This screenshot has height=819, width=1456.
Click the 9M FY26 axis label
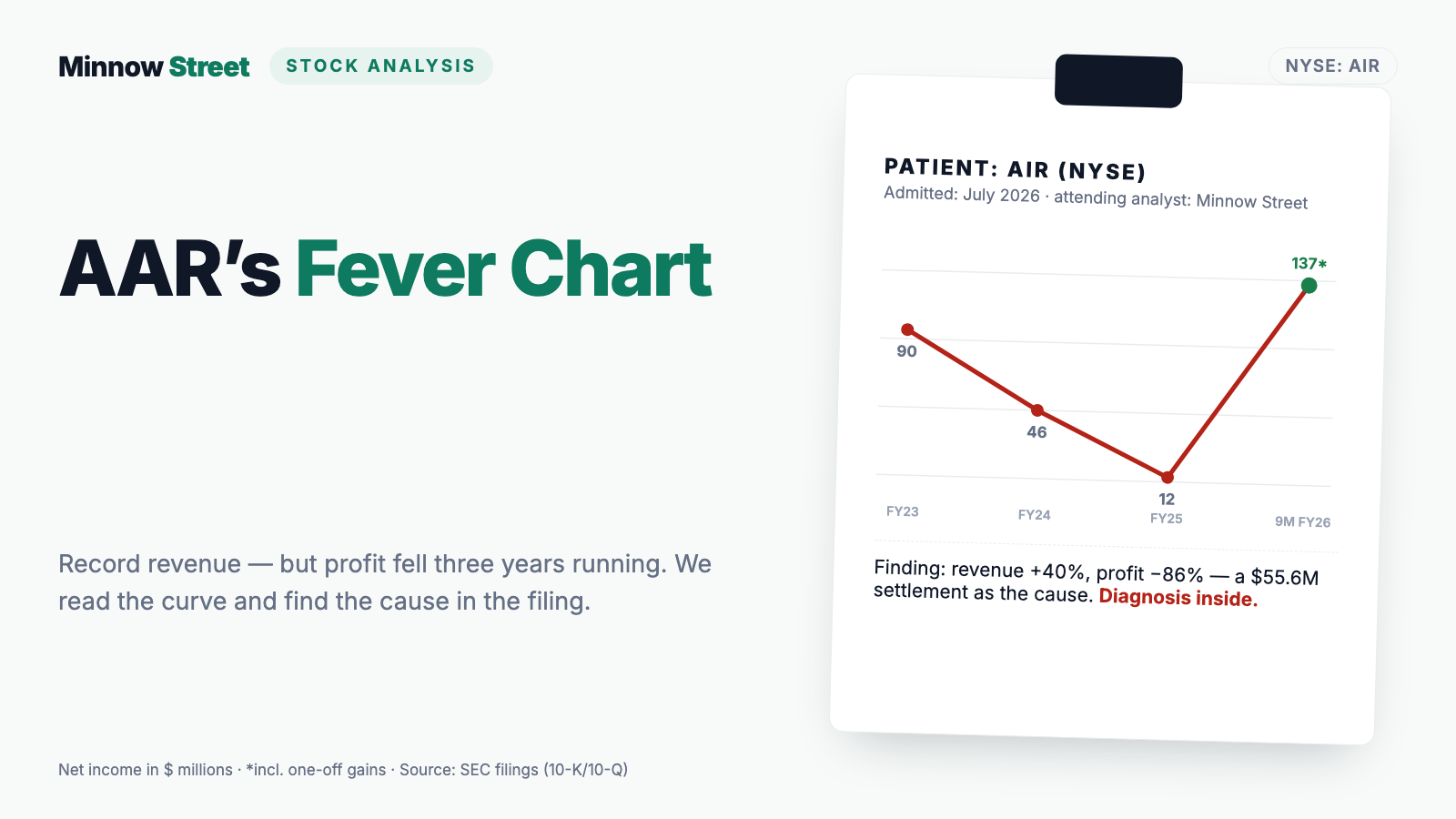[1302, 521]
